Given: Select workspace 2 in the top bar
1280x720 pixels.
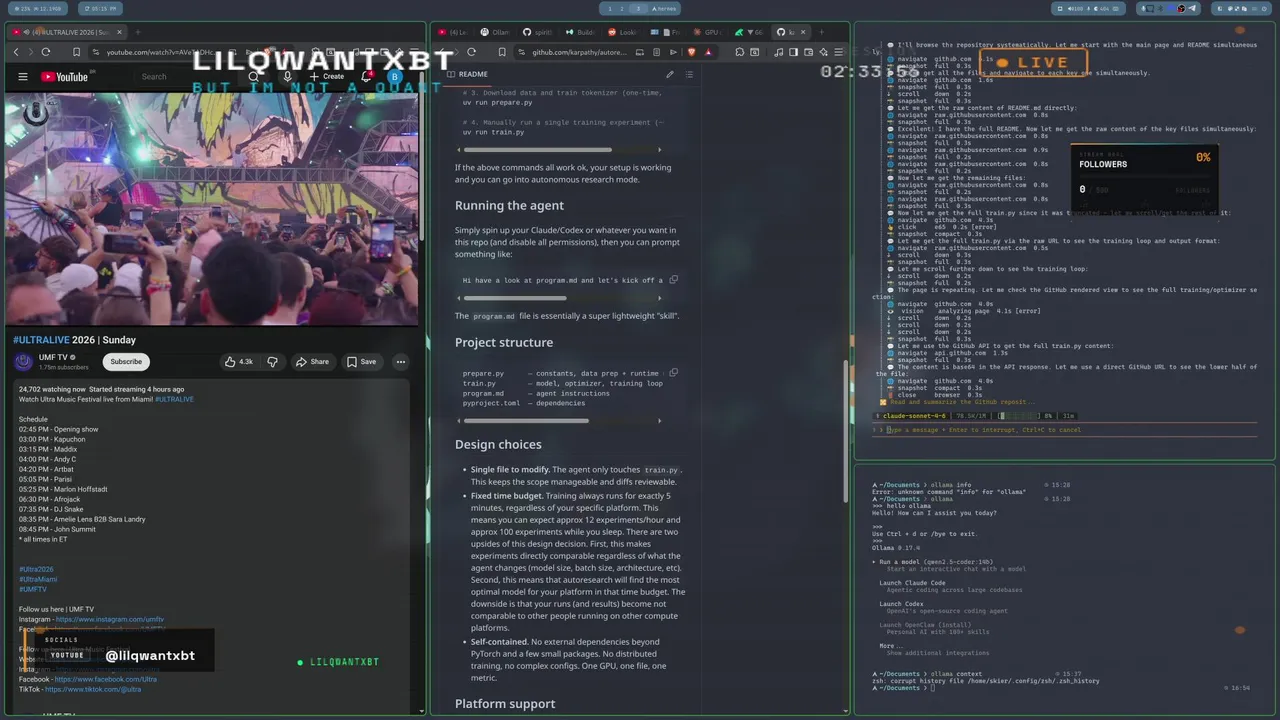Looking at the screenshot, I should tap(624, 9).
